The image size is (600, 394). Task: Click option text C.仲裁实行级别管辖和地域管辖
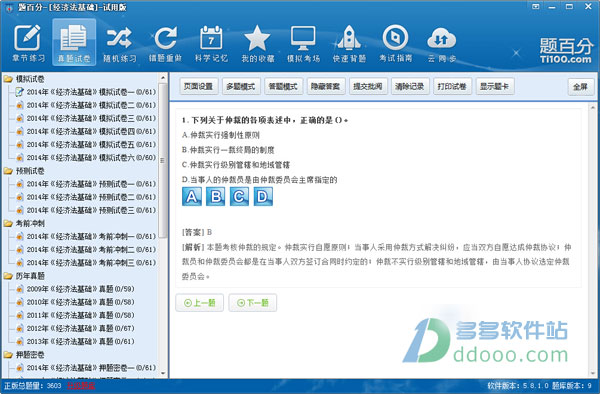tap(236, 165)
